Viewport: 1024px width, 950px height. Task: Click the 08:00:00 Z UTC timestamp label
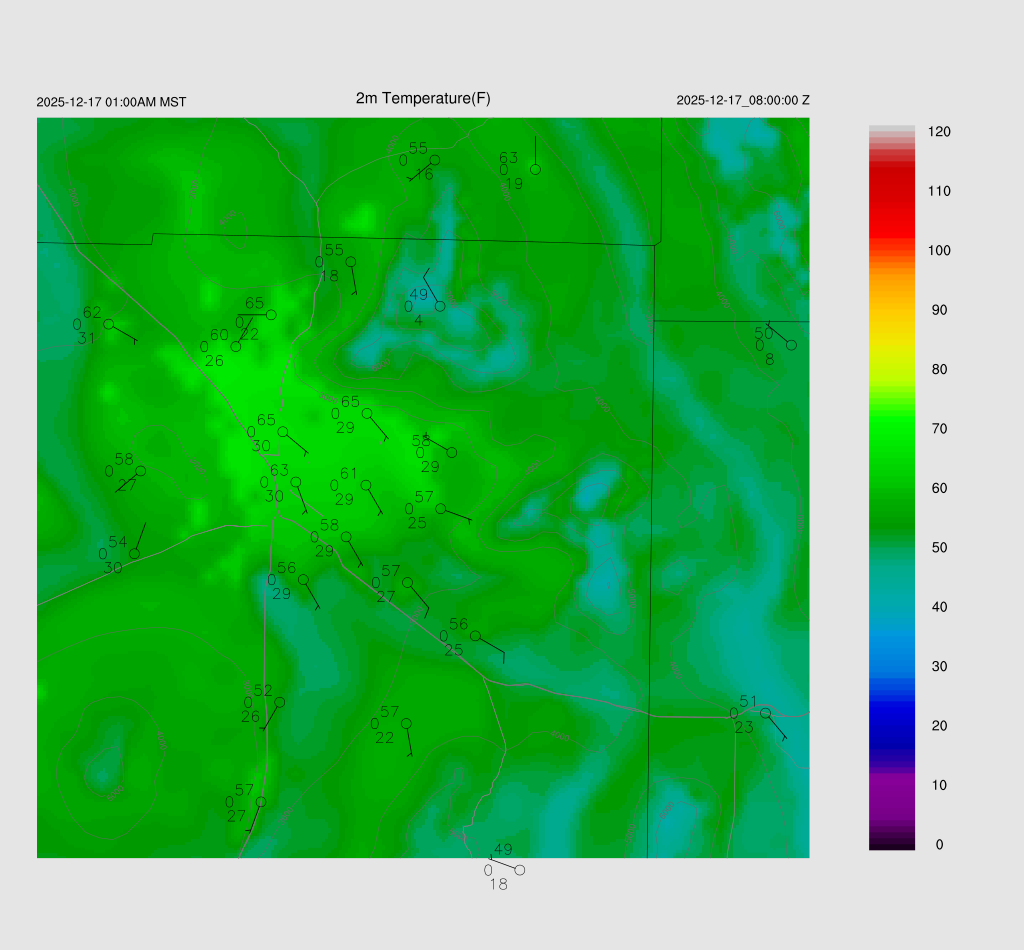[x=743, y=101]
